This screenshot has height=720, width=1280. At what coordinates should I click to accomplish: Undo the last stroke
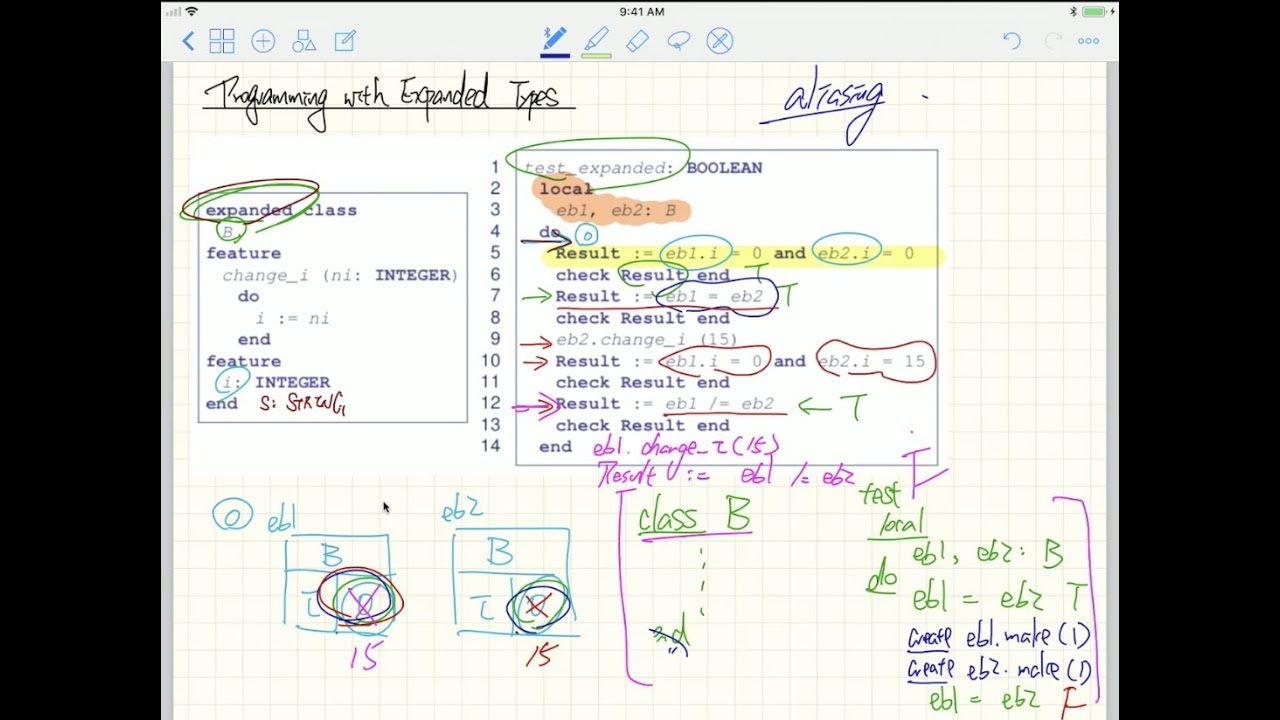pyautogui.click(x=1012, y=41)
